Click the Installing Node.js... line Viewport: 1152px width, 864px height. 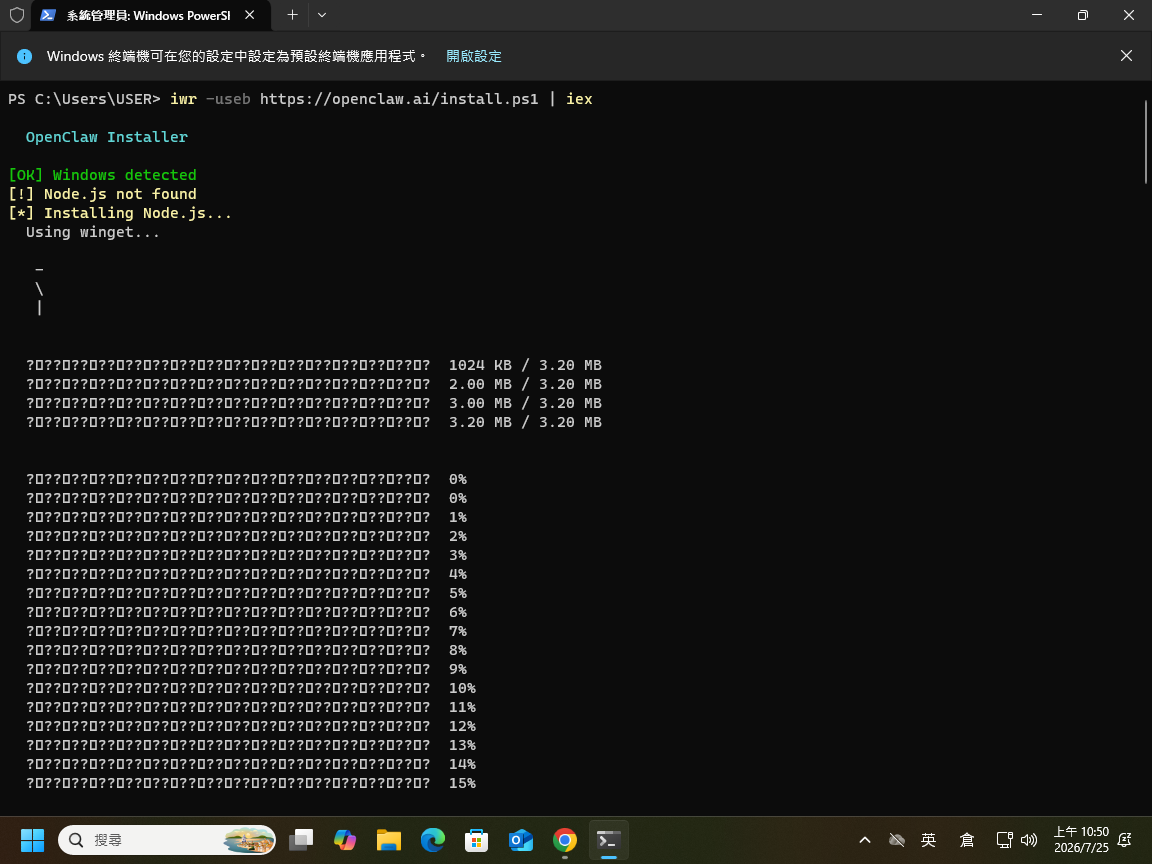coord(120,213)
